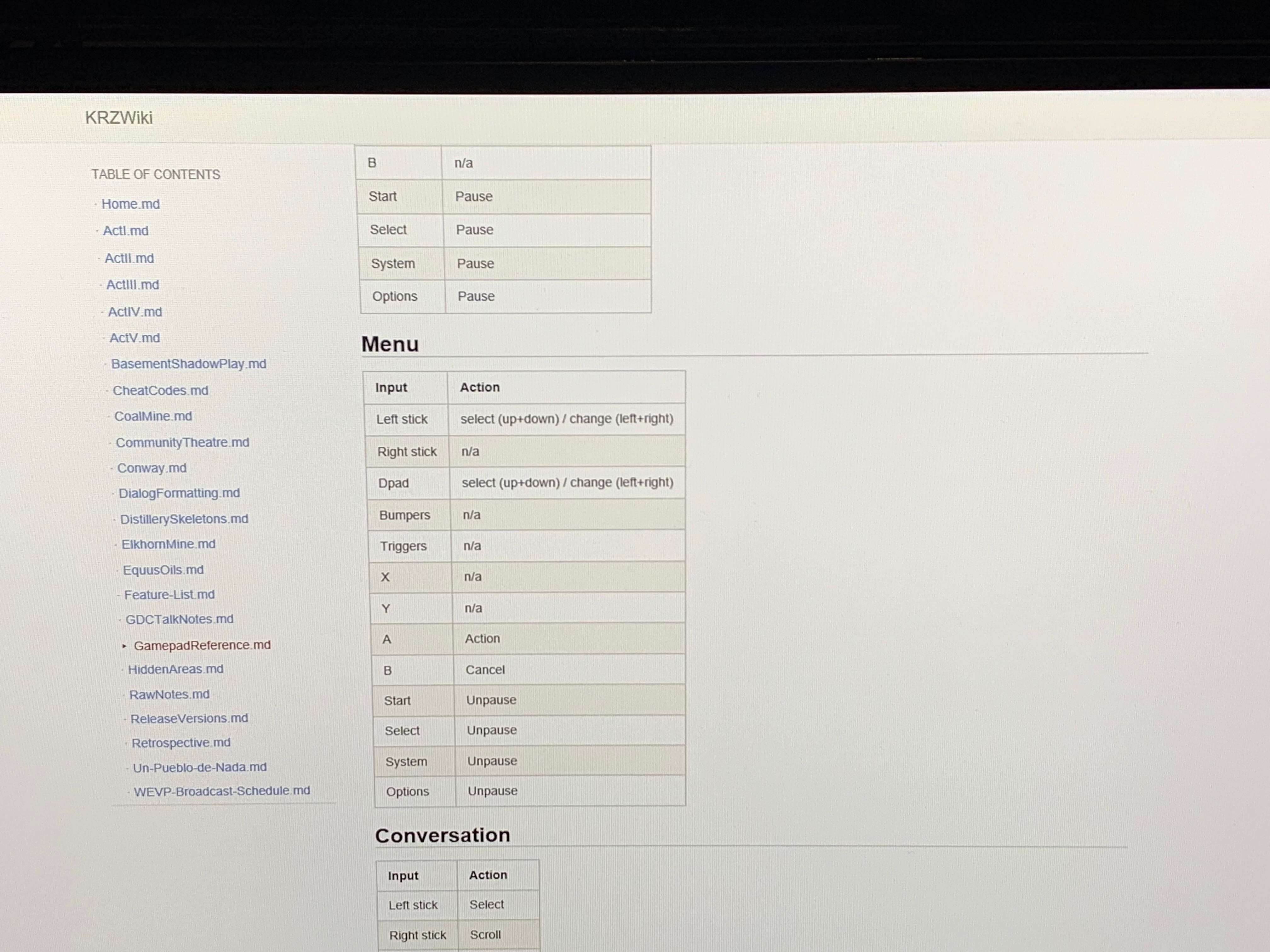
Task: Open the CoalMine.md link
Action: tap(153, 416)
